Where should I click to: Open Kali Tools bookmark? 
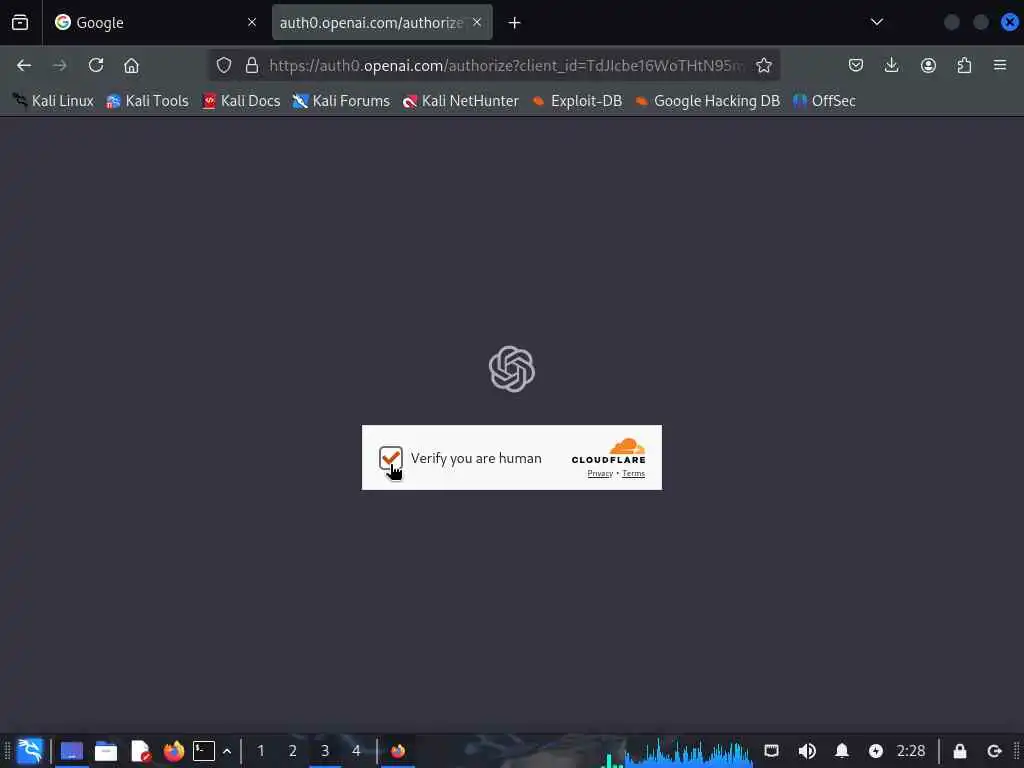pos(147,101)
